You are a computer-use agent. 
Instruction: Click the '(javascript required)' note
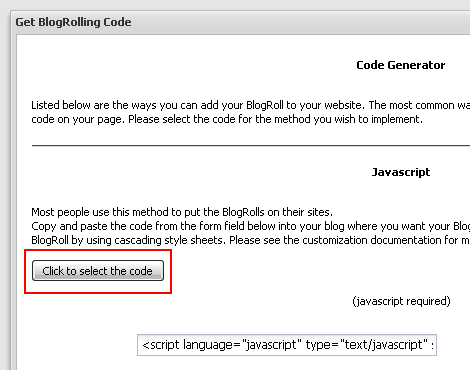click(401, 301)
